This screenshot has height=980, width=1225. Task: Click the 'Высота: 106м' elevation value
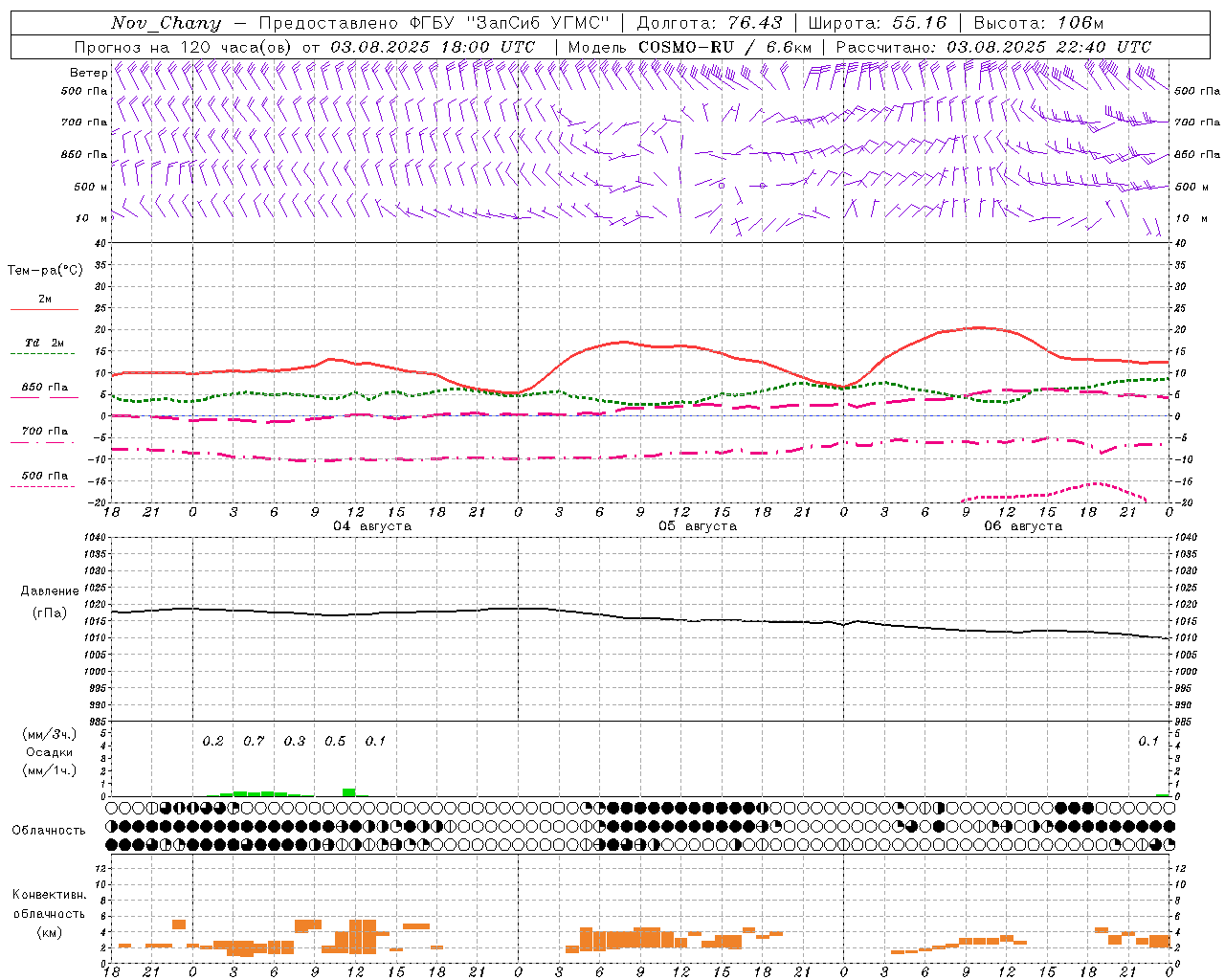click(x=1038, y=23)
